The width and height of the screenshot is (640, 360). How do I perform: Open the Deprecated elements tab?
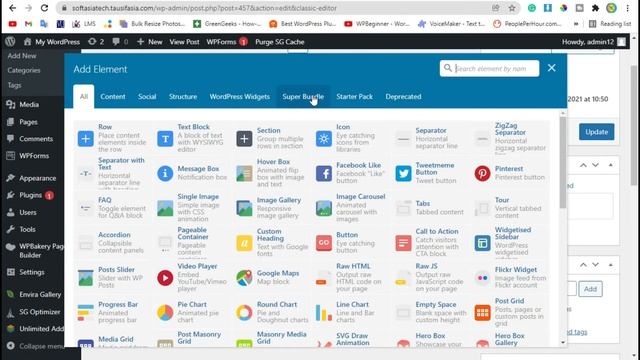click(403, 97)
